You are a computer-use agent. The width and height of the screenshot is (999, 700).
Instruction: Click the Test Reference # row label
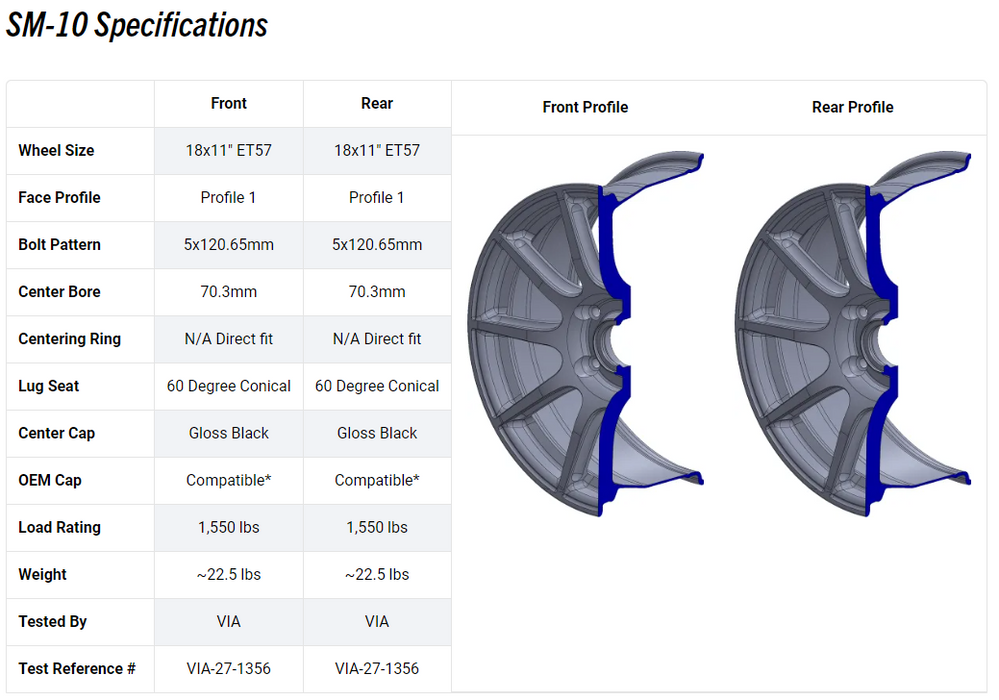pos(77,668)
